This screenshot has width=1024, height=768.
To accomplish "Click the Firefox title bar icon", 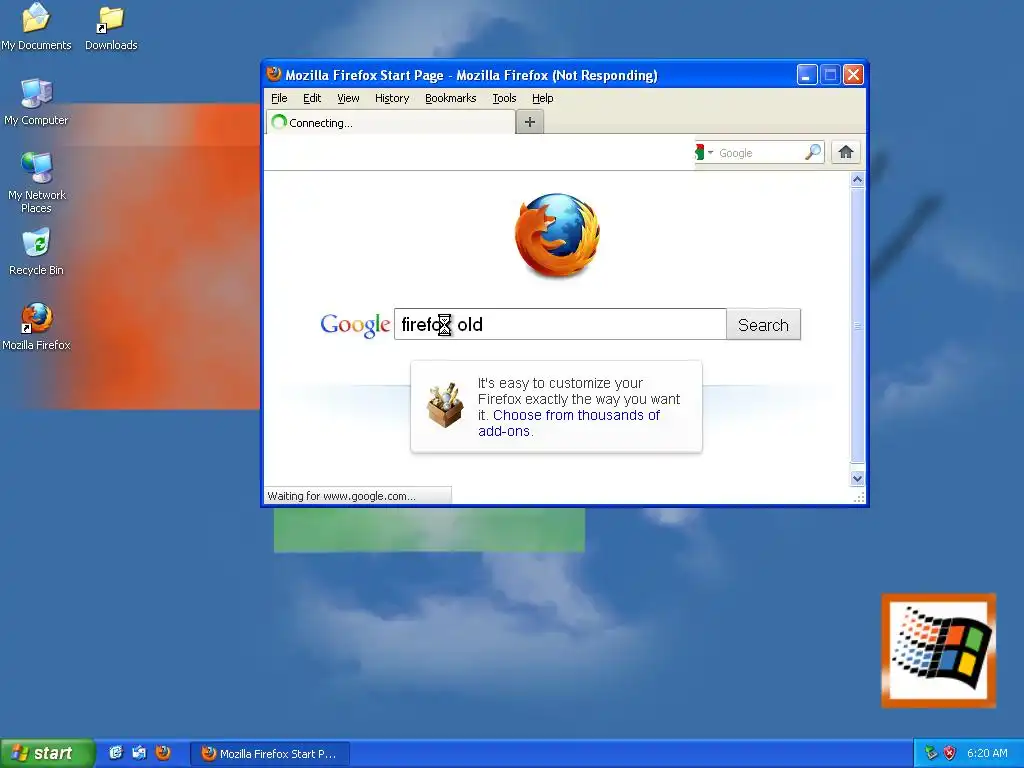I will tap(274, 74).
